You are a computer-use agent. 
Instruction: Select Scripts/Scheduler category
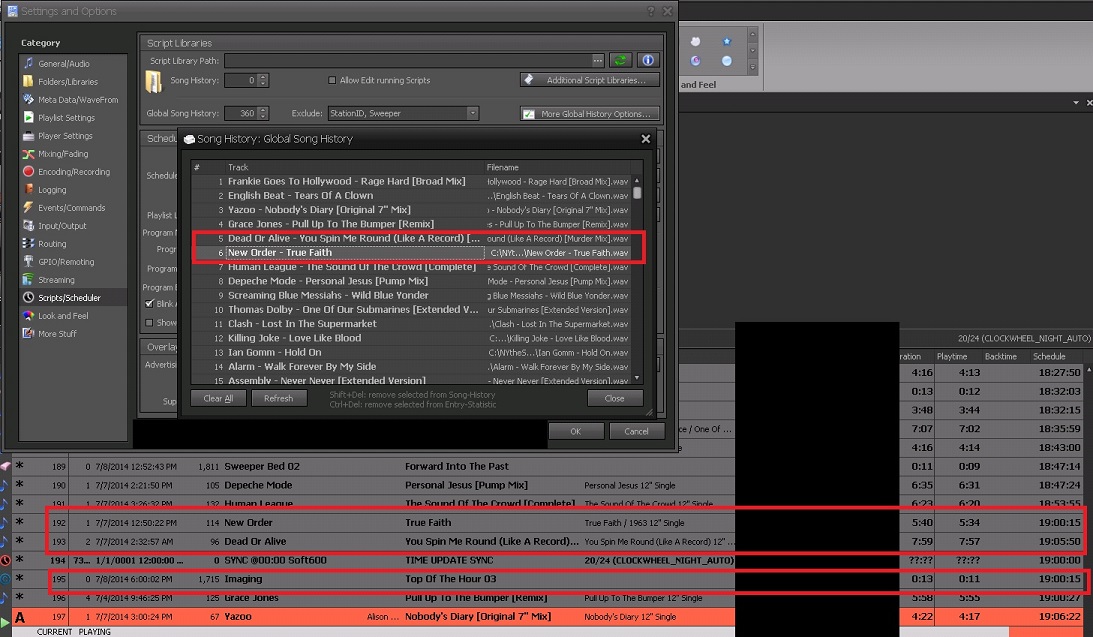click(69, 298)
